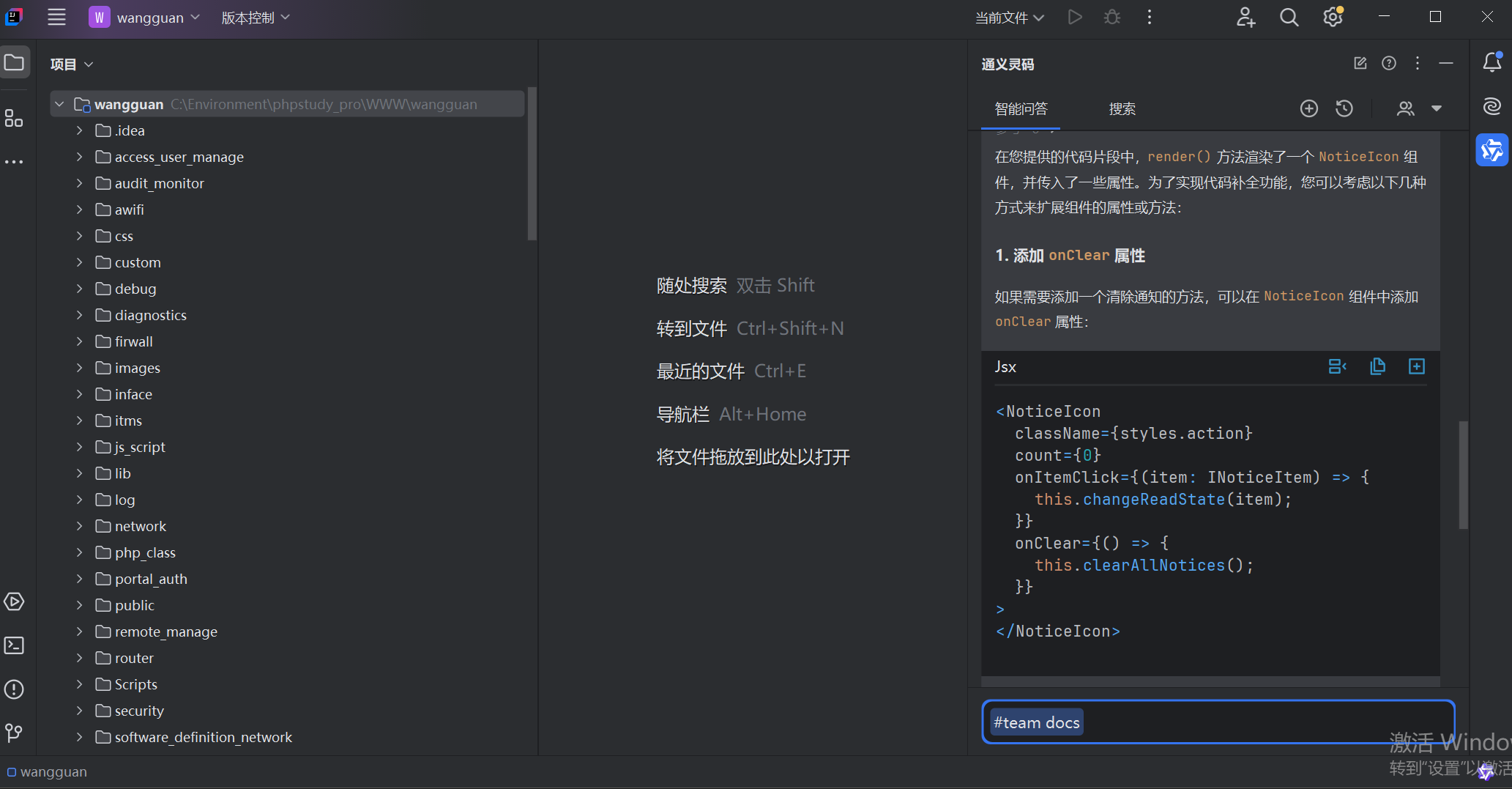Show more tool windows ellipsis

pyautogui.click(x=14, y=162)
